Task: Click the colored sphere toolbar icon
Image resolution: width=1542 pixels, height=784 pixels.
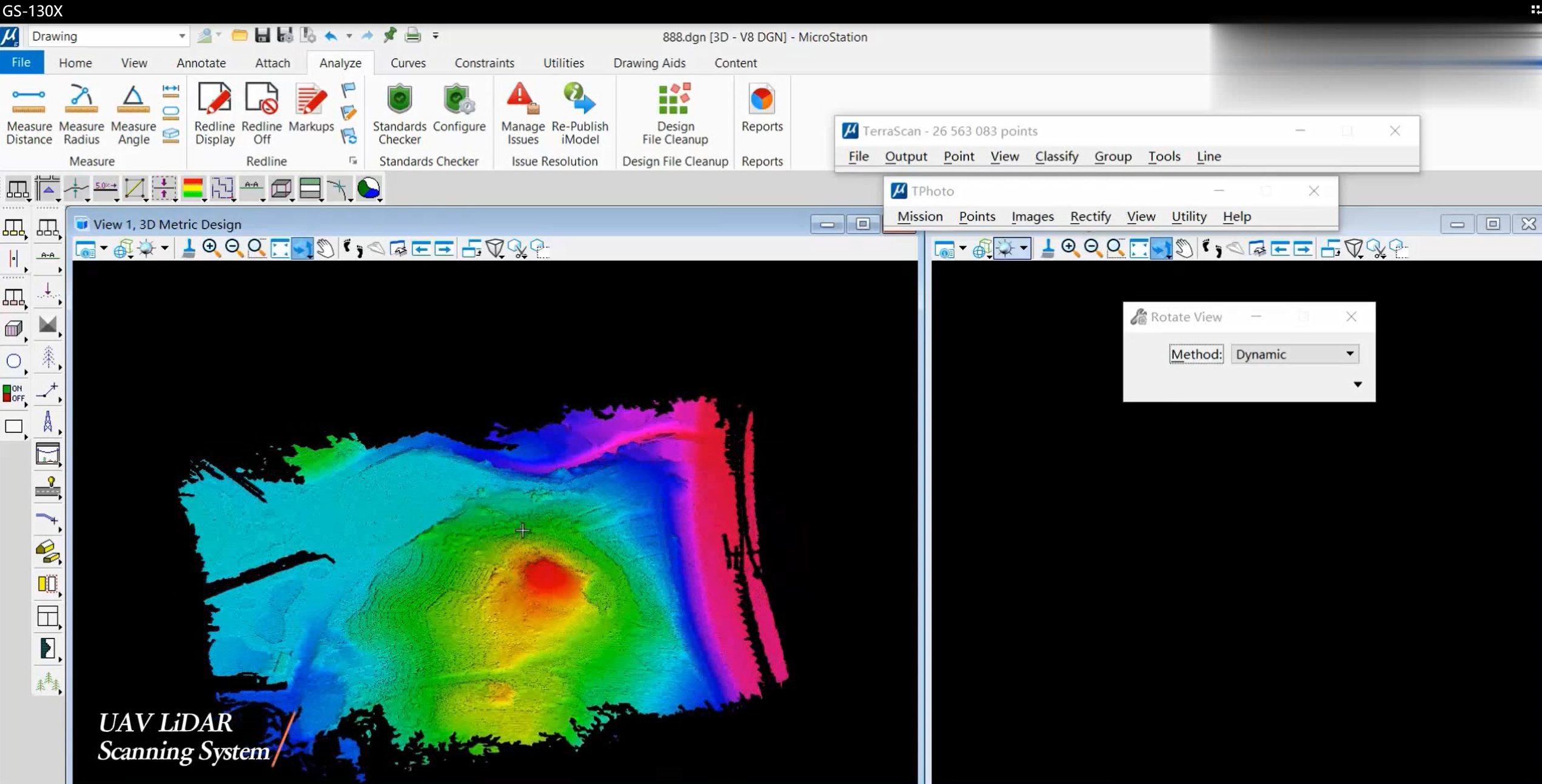Action: [369, 189]
